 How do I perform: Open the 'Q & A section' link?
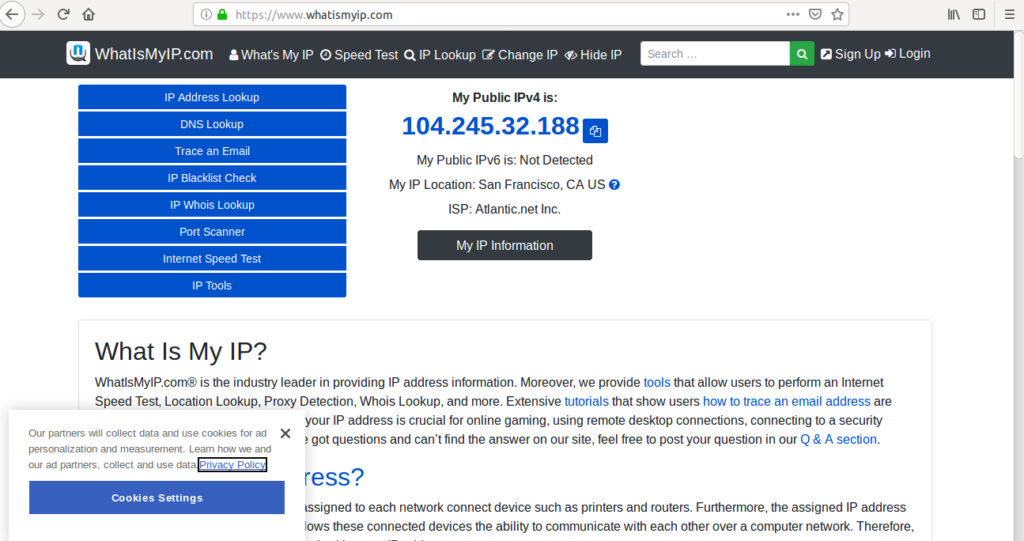click(x=839, y=439)
